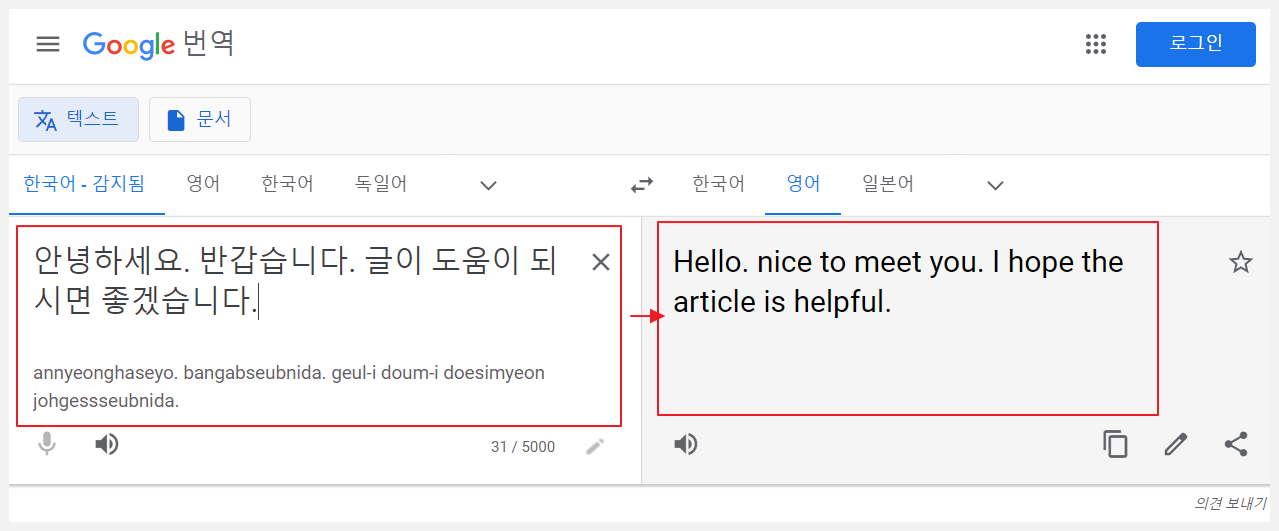Listen to the translated text audio
This screenshot has height=531, width=1279.
pos(685,444)
